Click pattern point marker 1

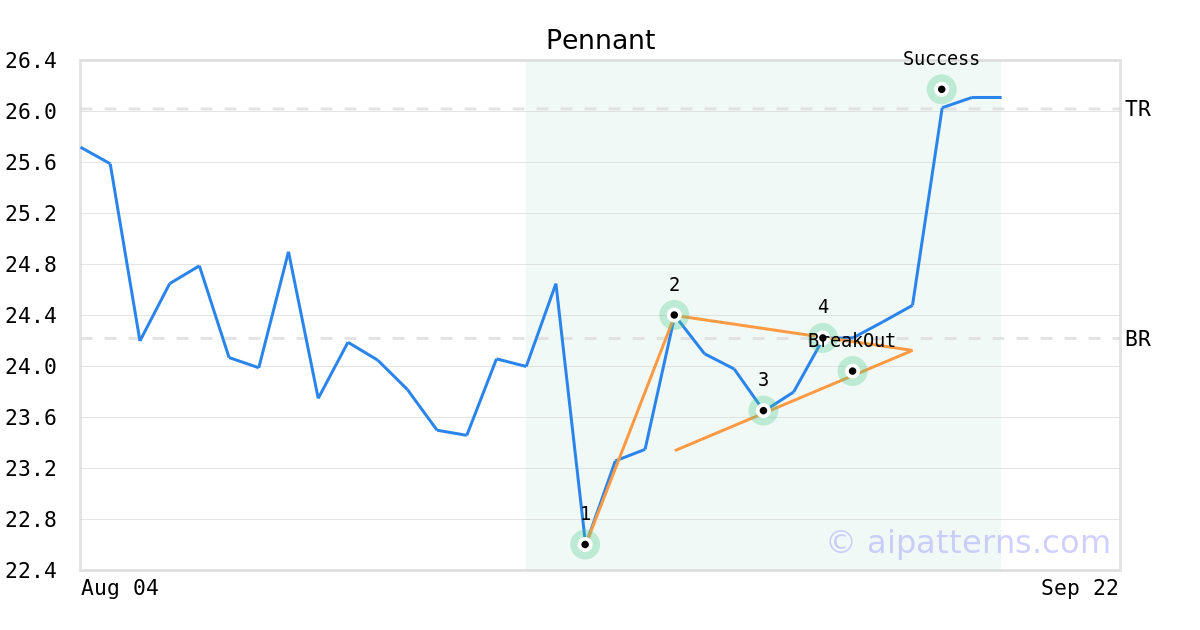click(585, 544)
